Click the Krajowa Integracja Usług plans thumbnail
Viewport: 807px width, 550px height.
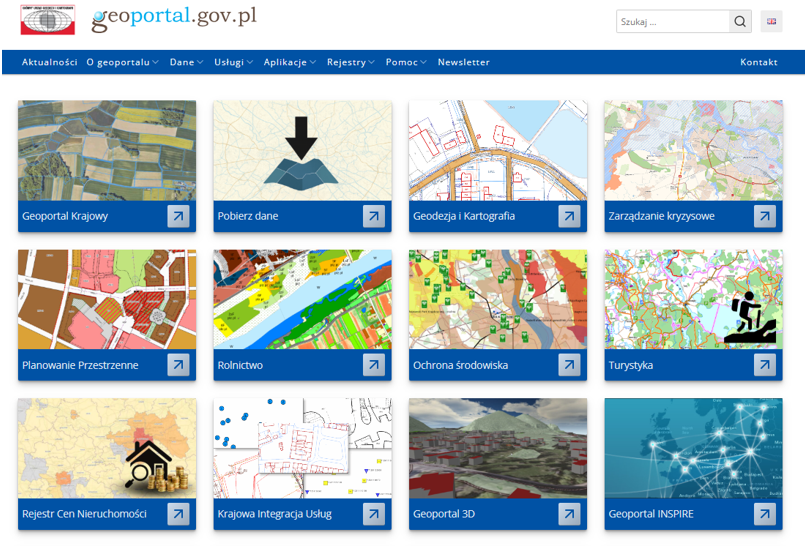click(x=303, y=448)
